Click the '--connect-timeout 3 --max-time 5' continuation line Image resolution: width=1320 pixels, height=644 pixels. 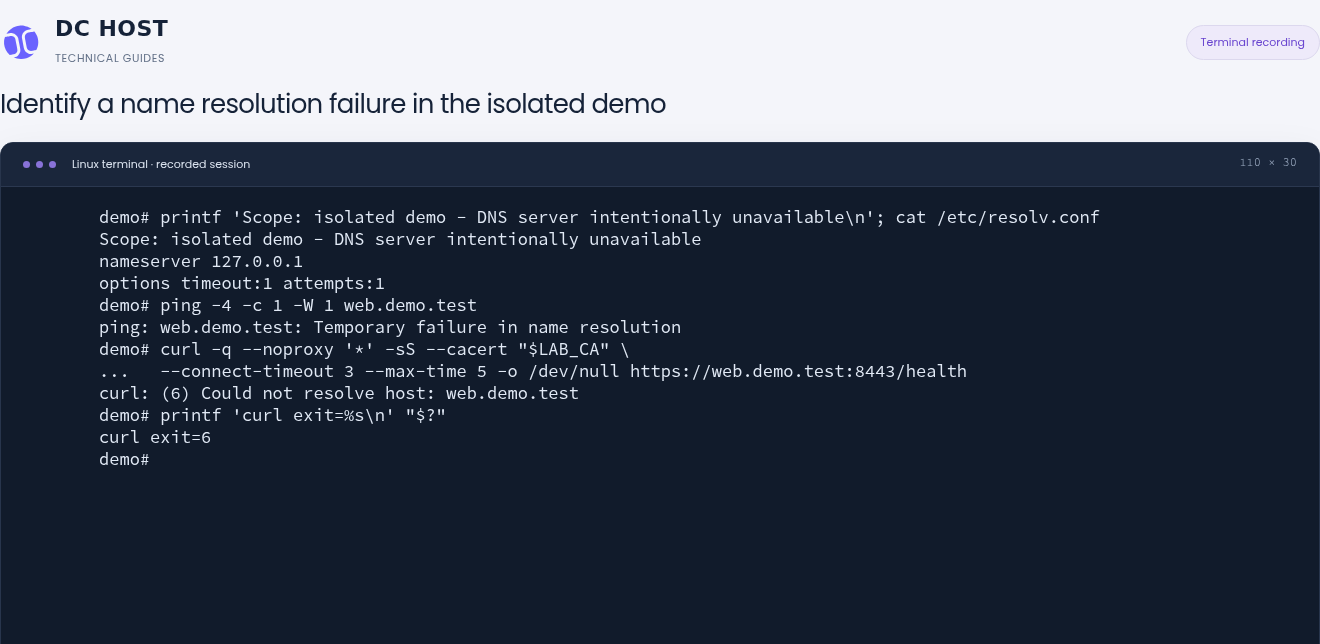click(533, 371)
